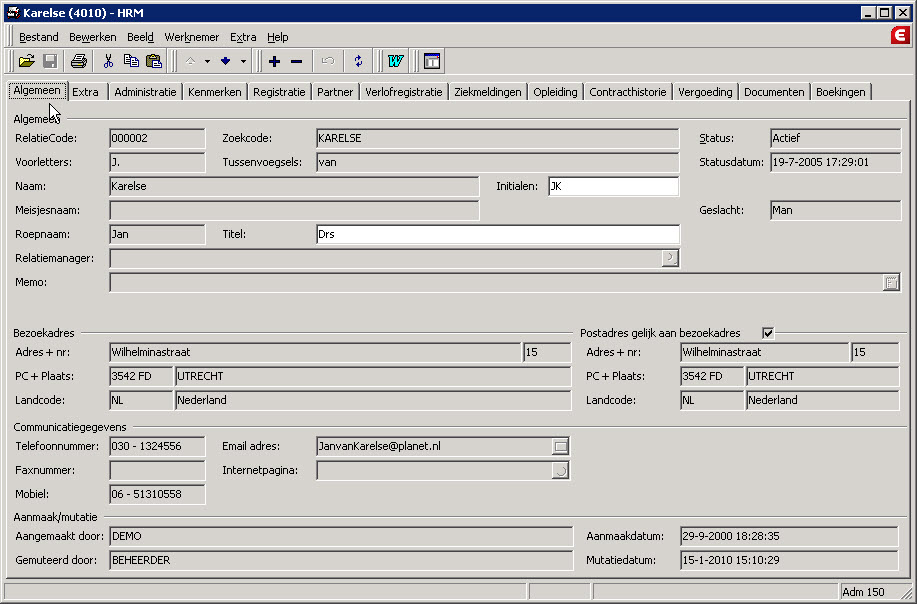The image size is (917, 604).
Task: Click the Initialen input field
Action: click(x=613, y=186)
